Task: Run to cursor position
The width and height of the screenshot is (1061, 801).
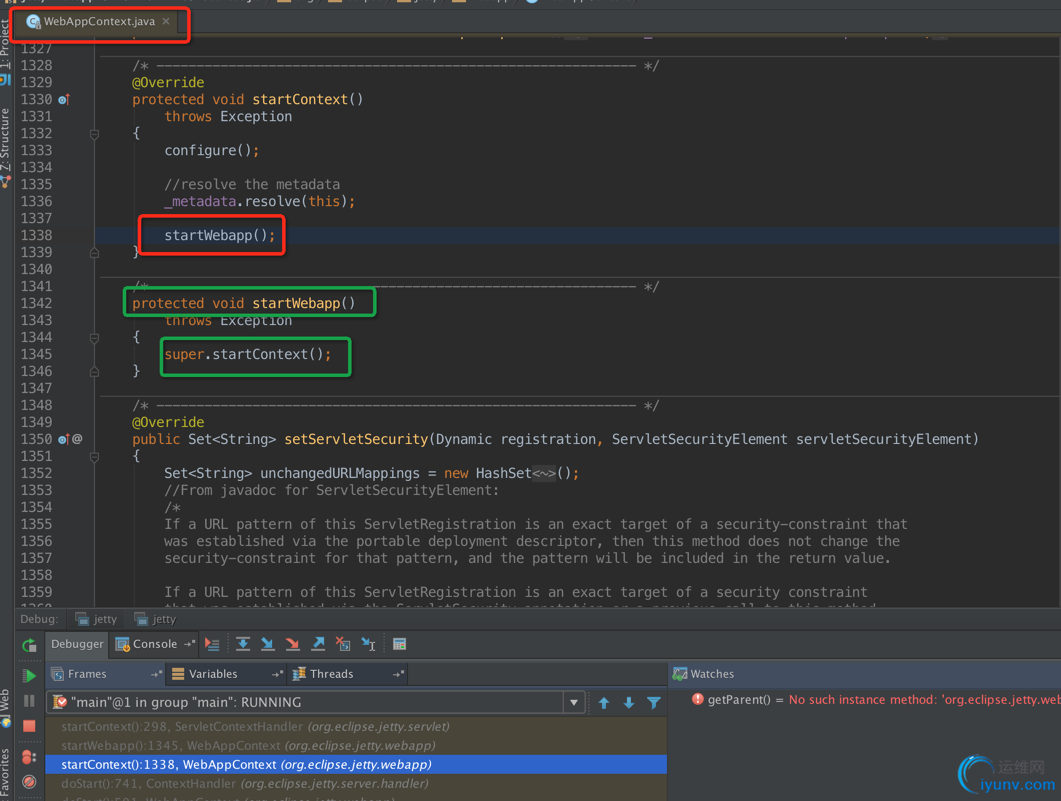Action: 369,645
